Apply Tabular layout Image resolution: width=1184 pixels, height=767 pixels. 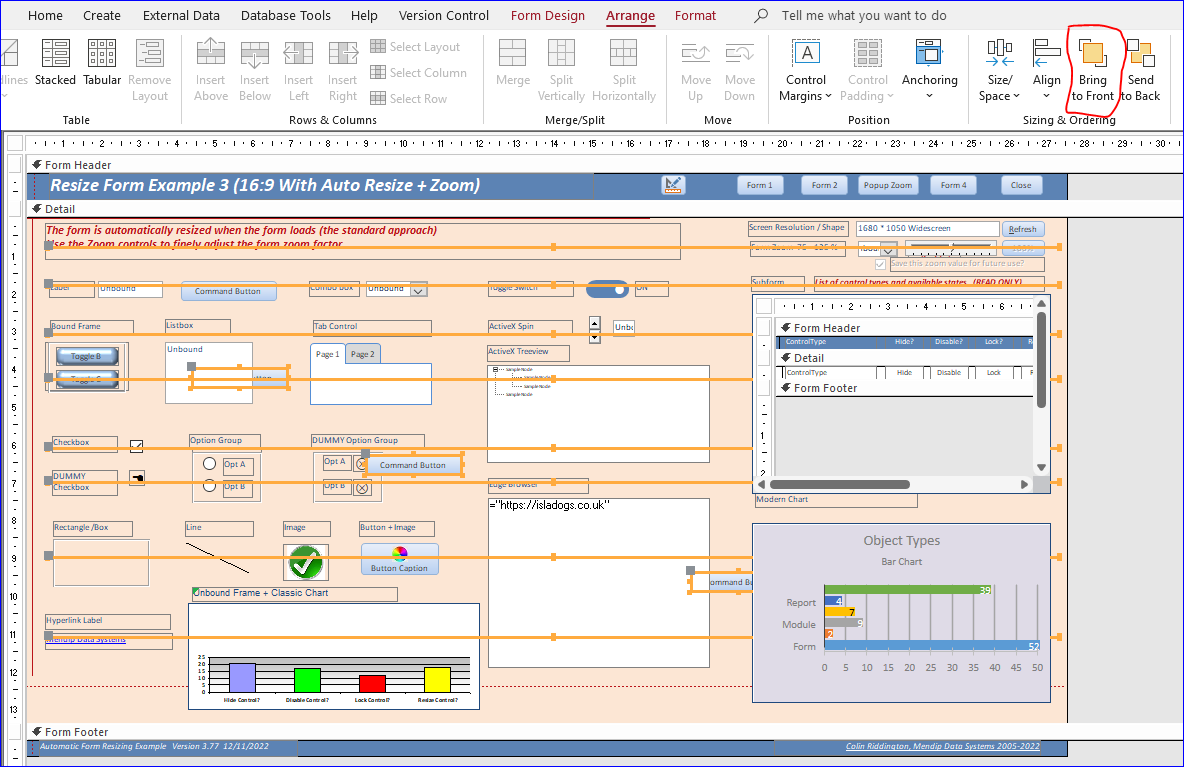pos(102,63)
